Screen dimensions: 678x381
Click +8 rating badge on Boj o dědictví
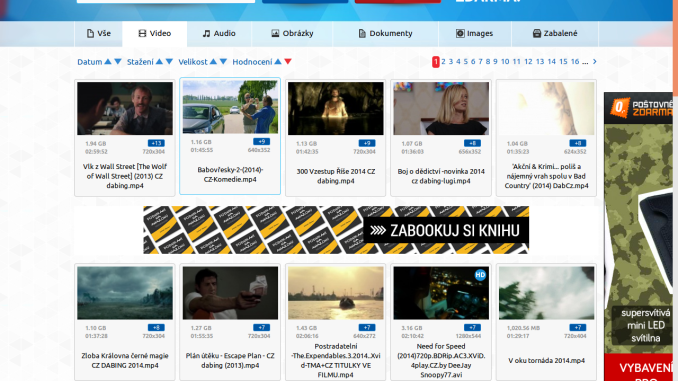pyautogui.click(x=472, y=143)
